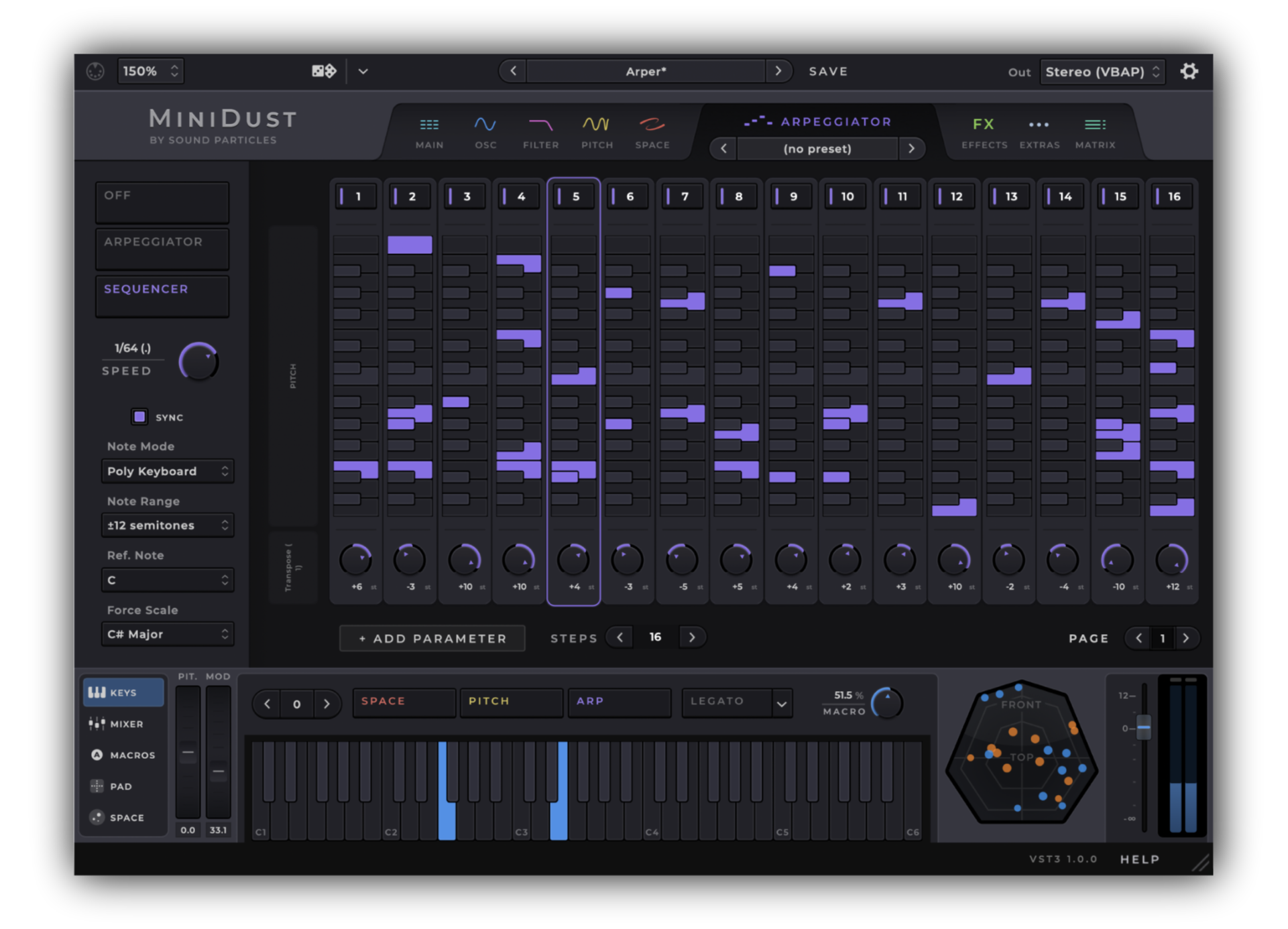Change Force Scale from C# Major

tap(167, 633)
